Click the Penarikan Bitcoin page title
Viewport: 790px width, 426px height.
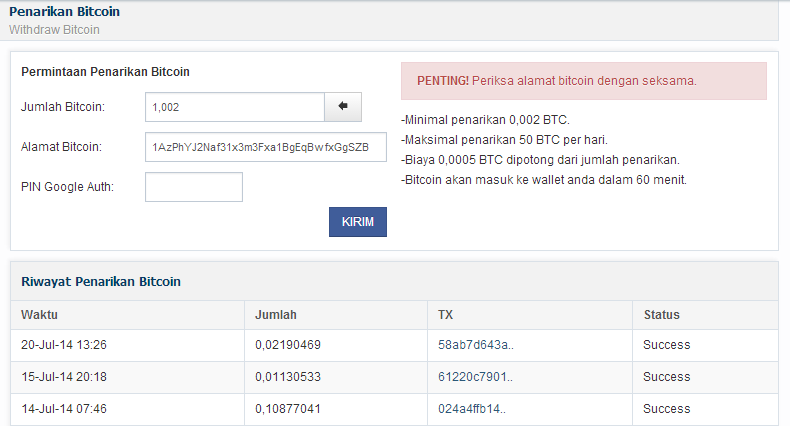tap(64, 12)
